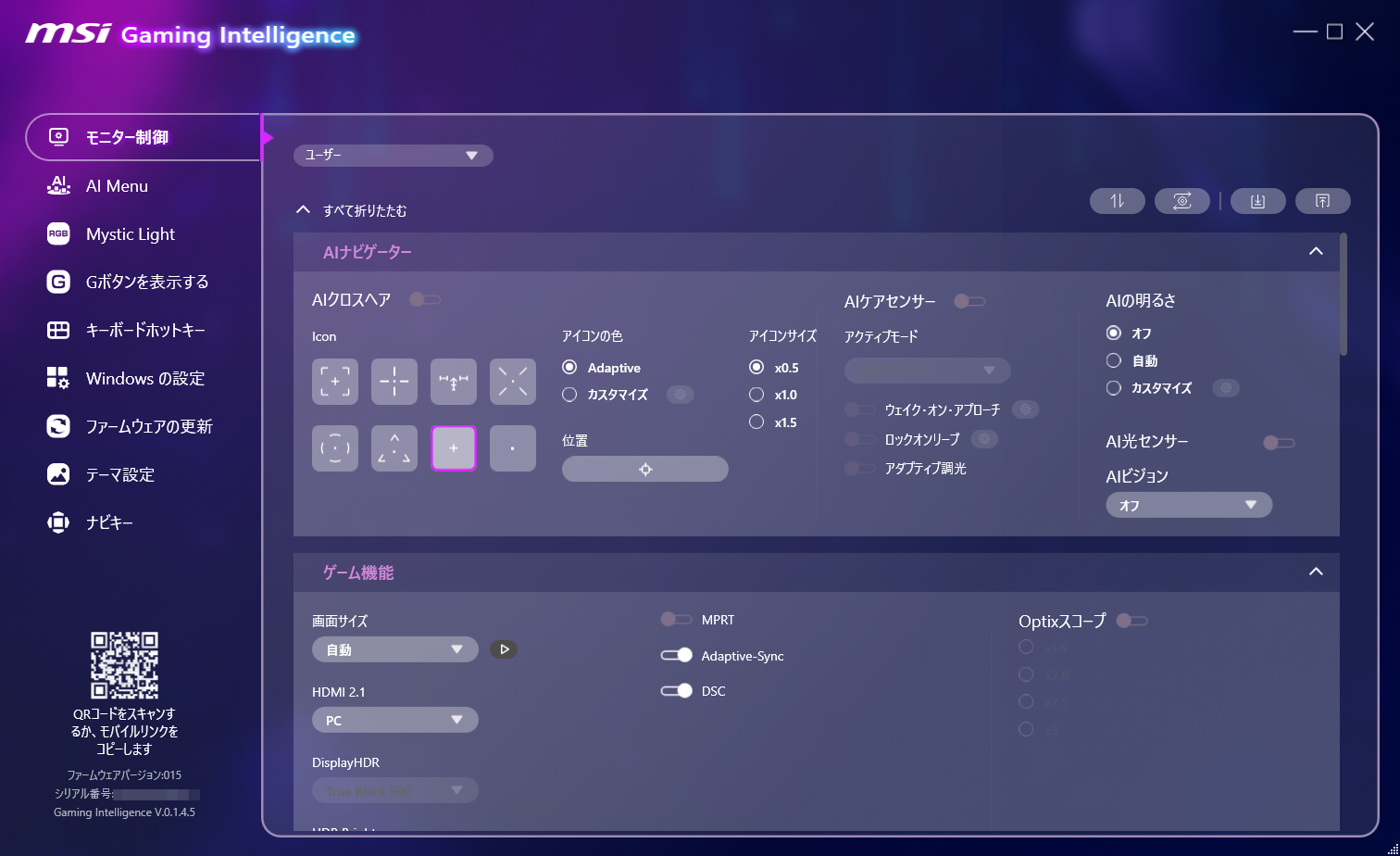
Task: Enable the AIクロスヘア toggle
Action: tap(425, 298)
